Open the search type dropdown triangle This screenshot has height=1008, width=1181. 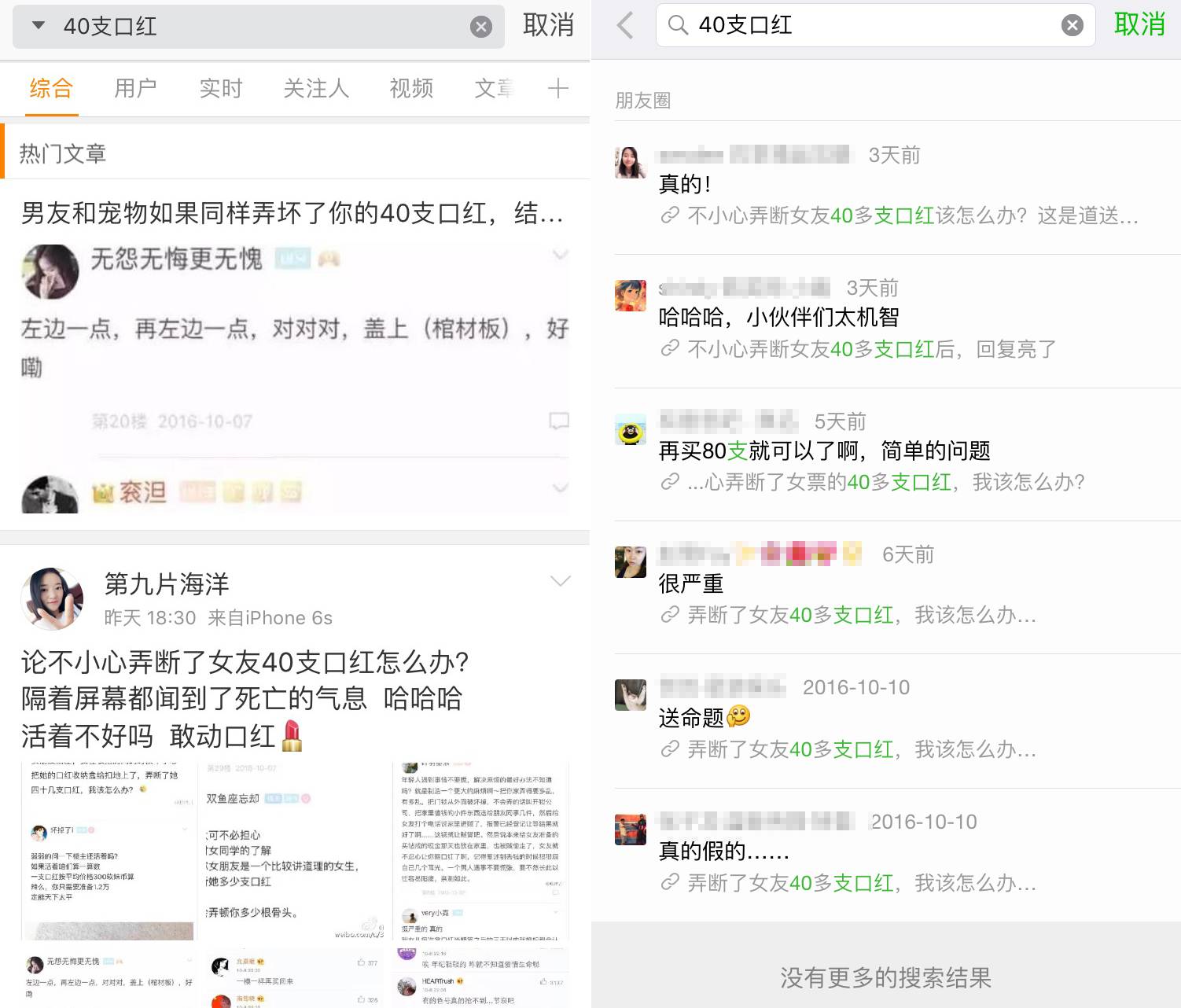coord(38,25)
